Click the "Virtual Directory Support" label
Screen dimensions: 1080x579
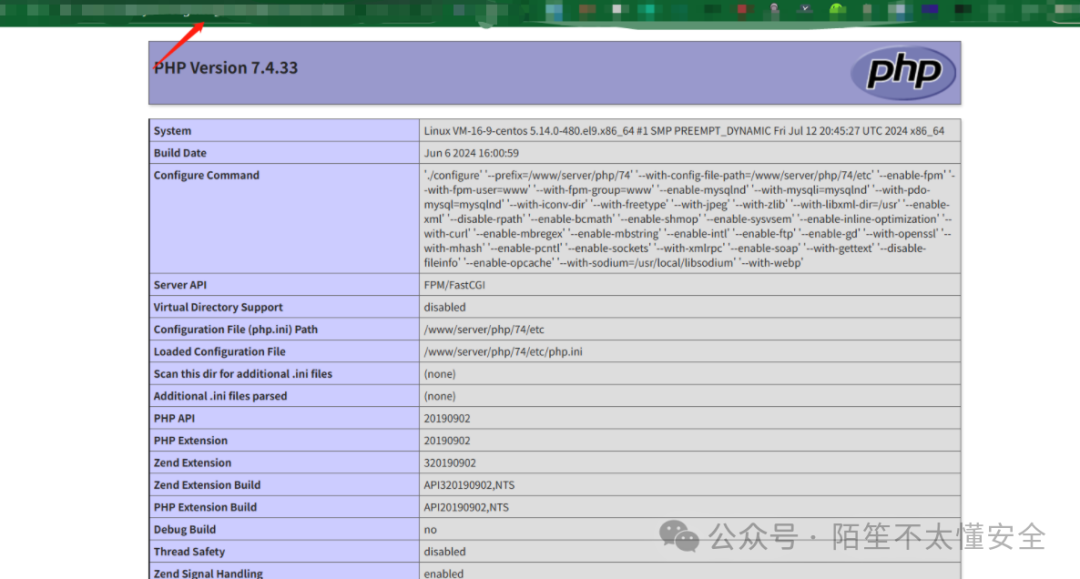(x=218, y=307)
